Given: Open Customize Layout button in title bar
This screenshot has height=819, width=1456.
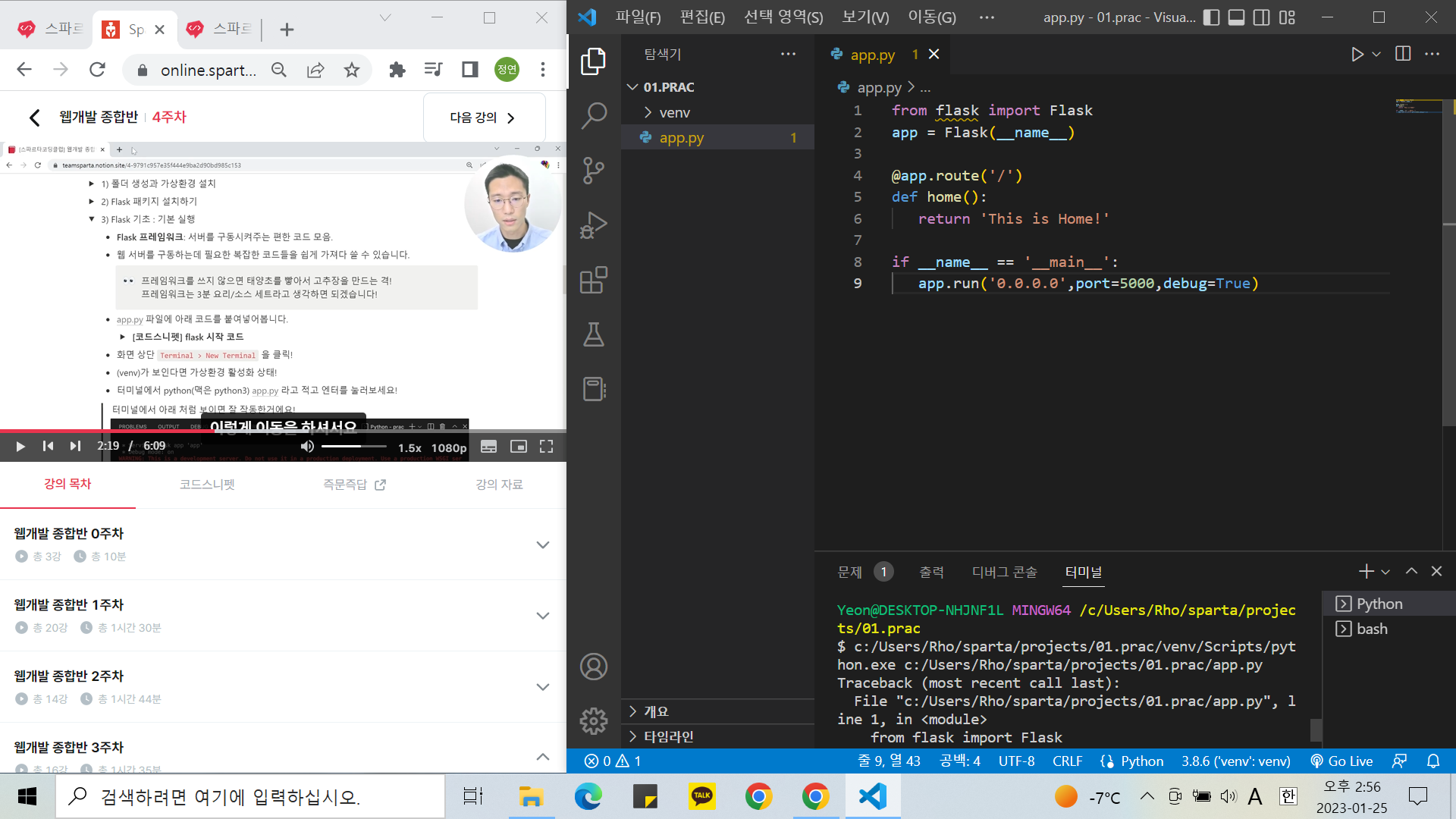Looking at the screenshot, I should (x=1287, y=17).
